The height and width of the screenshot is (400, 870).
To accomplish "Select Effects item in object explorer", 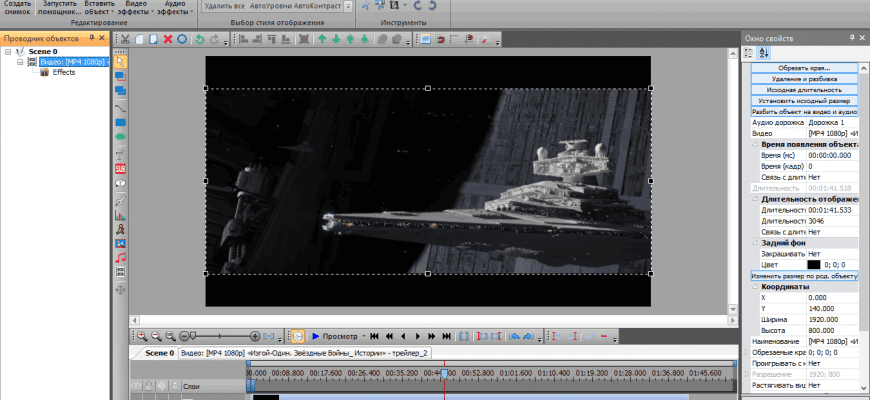I will [x=64, y=72].
